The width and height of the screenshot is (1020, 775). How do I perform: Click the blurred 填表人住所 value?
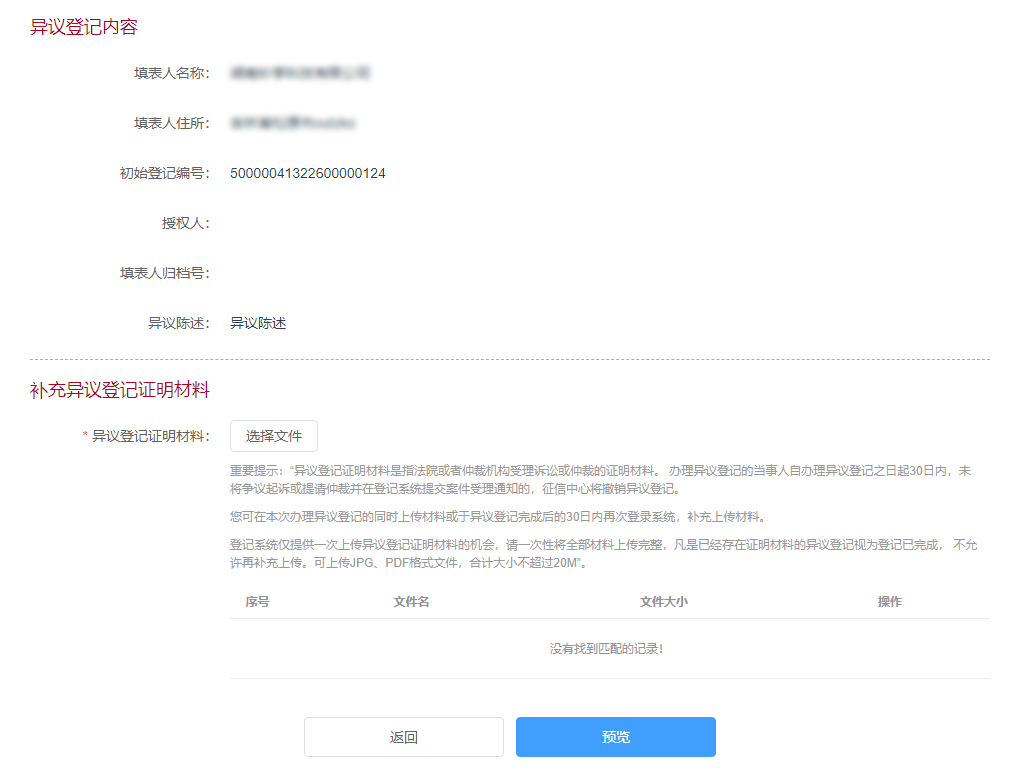293,123
